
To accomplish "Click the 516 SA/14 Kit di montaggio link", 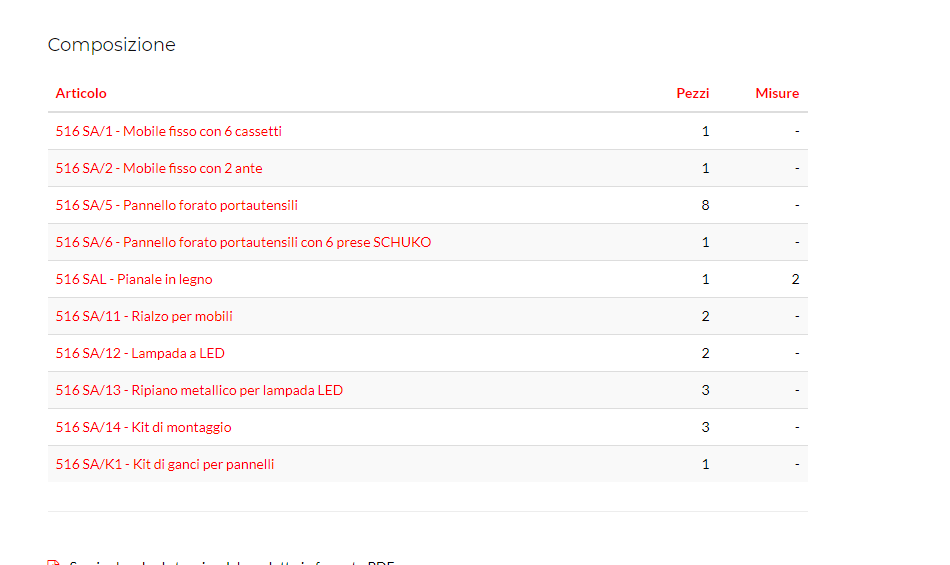I will 143,427.
